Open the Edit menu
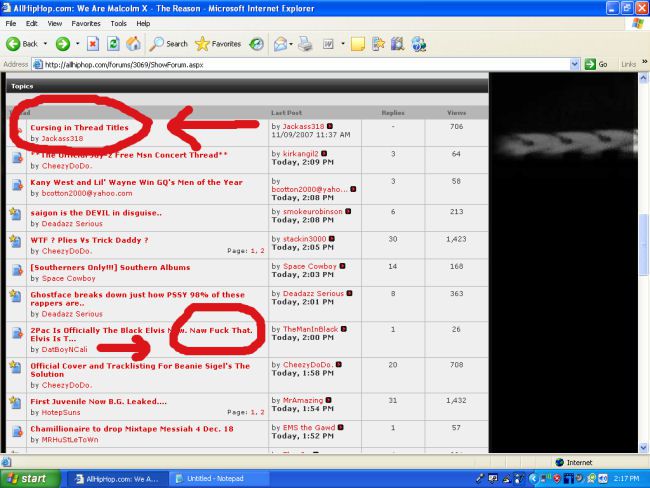 click(x=32, y=24)
